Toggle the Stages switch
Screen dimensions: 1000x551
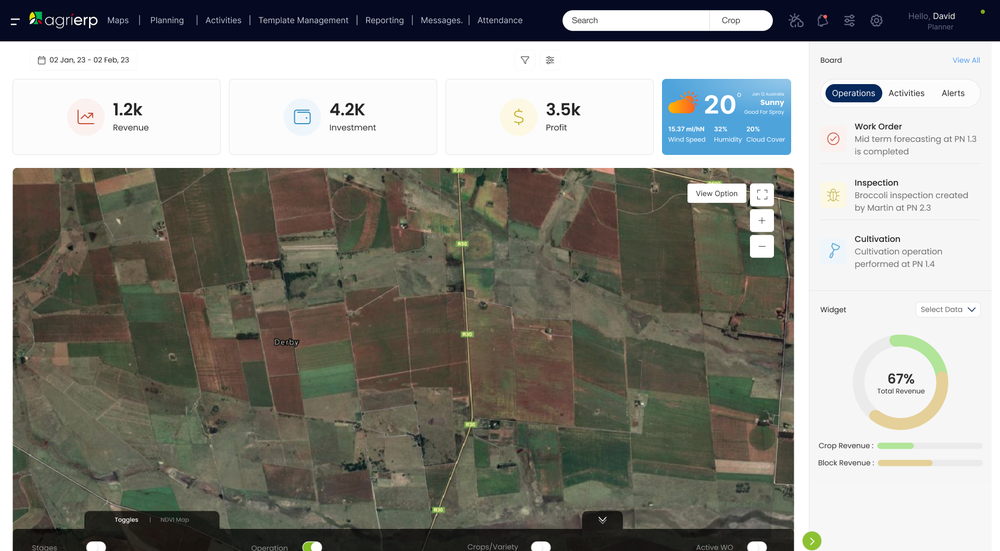click(96, 547)
